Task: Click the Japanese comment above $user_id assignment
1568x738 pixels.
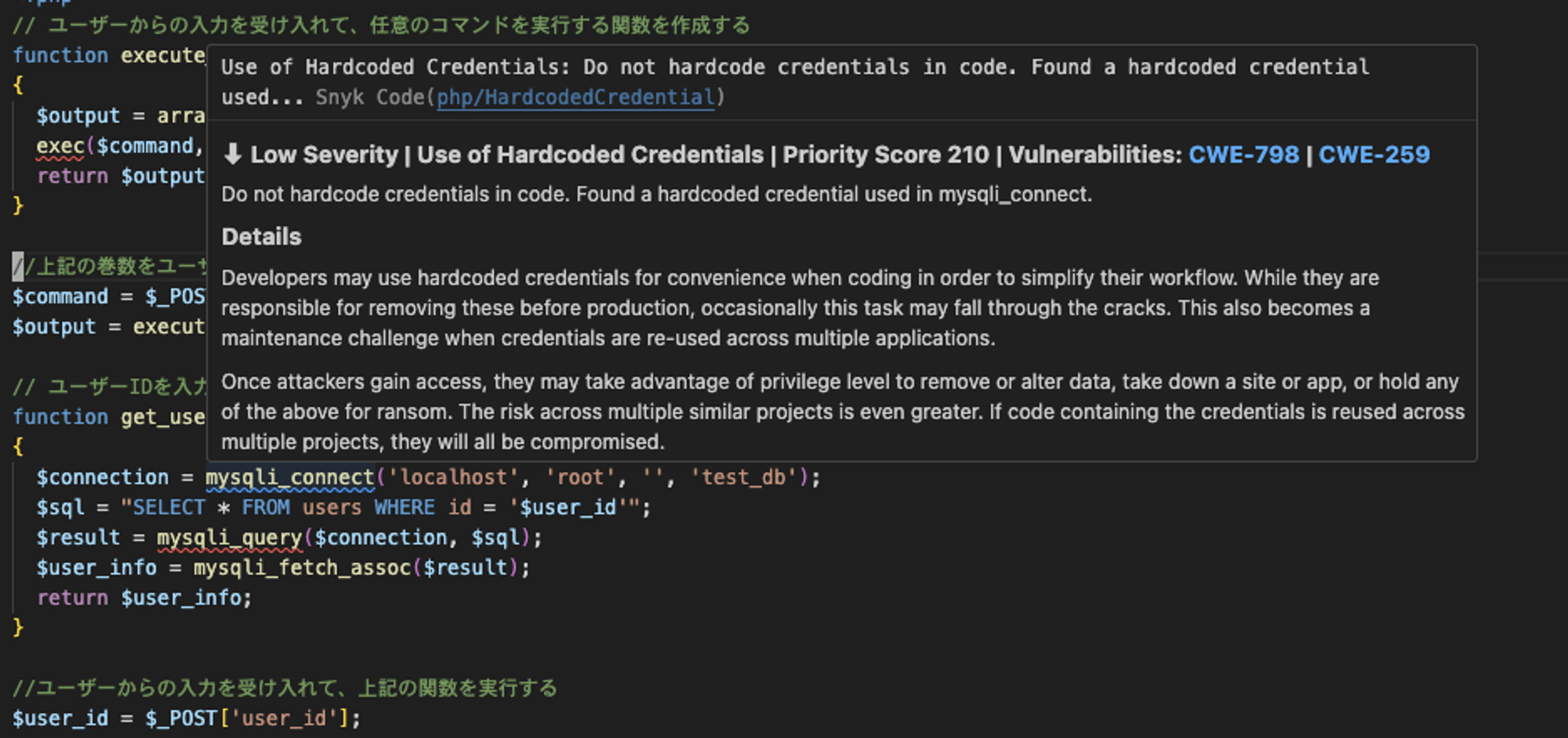Action: 285,689
